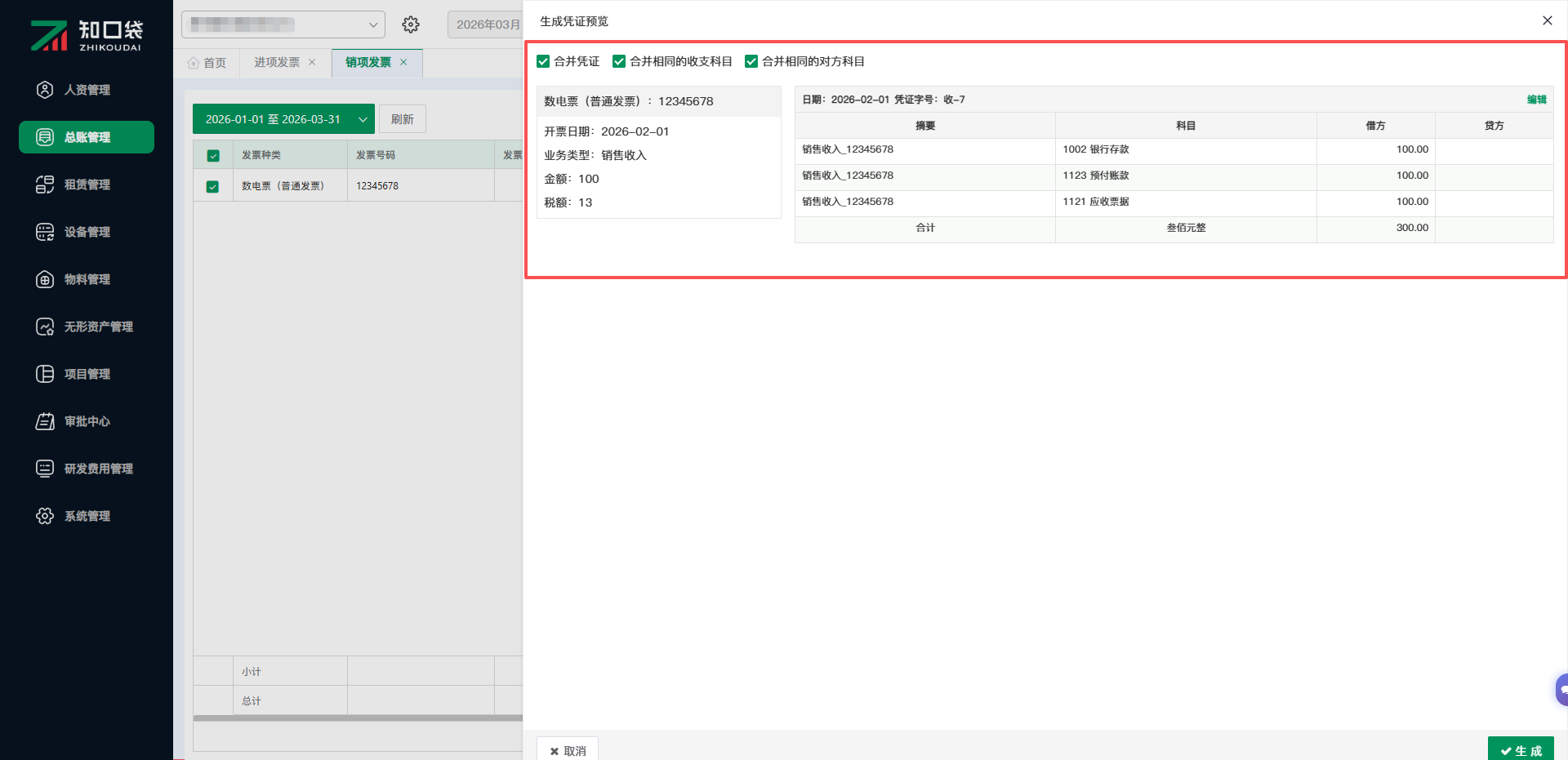Click the 借方 column header
1568x760 pixels.
(1376, 126)
